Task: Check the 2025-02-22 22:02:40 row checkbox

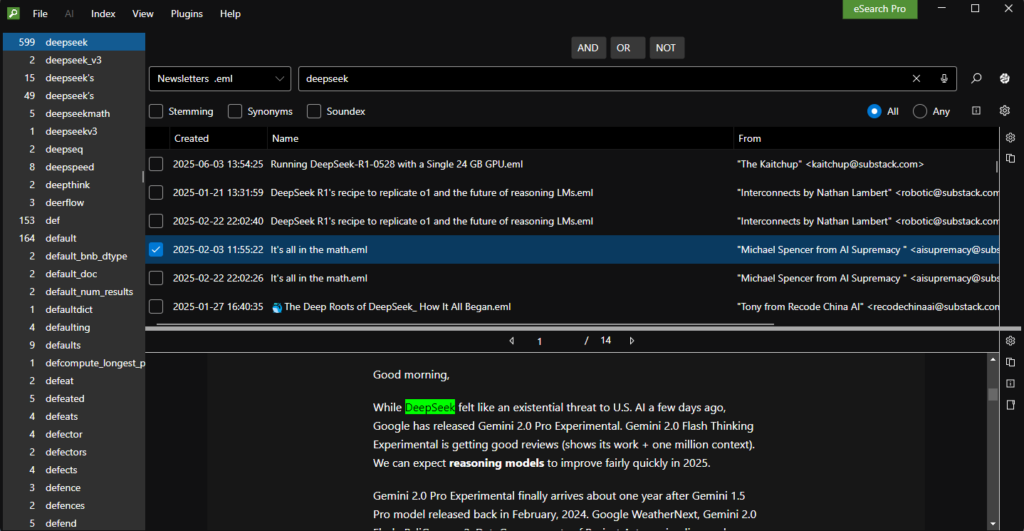Action: point(156,221)
